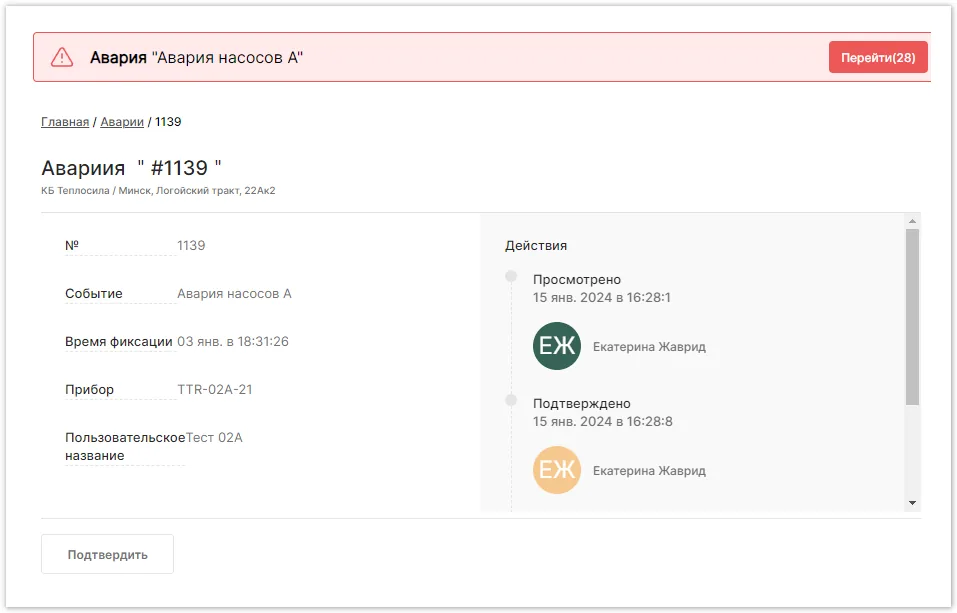Click the orange ЕЖ avatar under Подтверждено
The width and height of the screenshot is (957, 613).
coord(557,470)
